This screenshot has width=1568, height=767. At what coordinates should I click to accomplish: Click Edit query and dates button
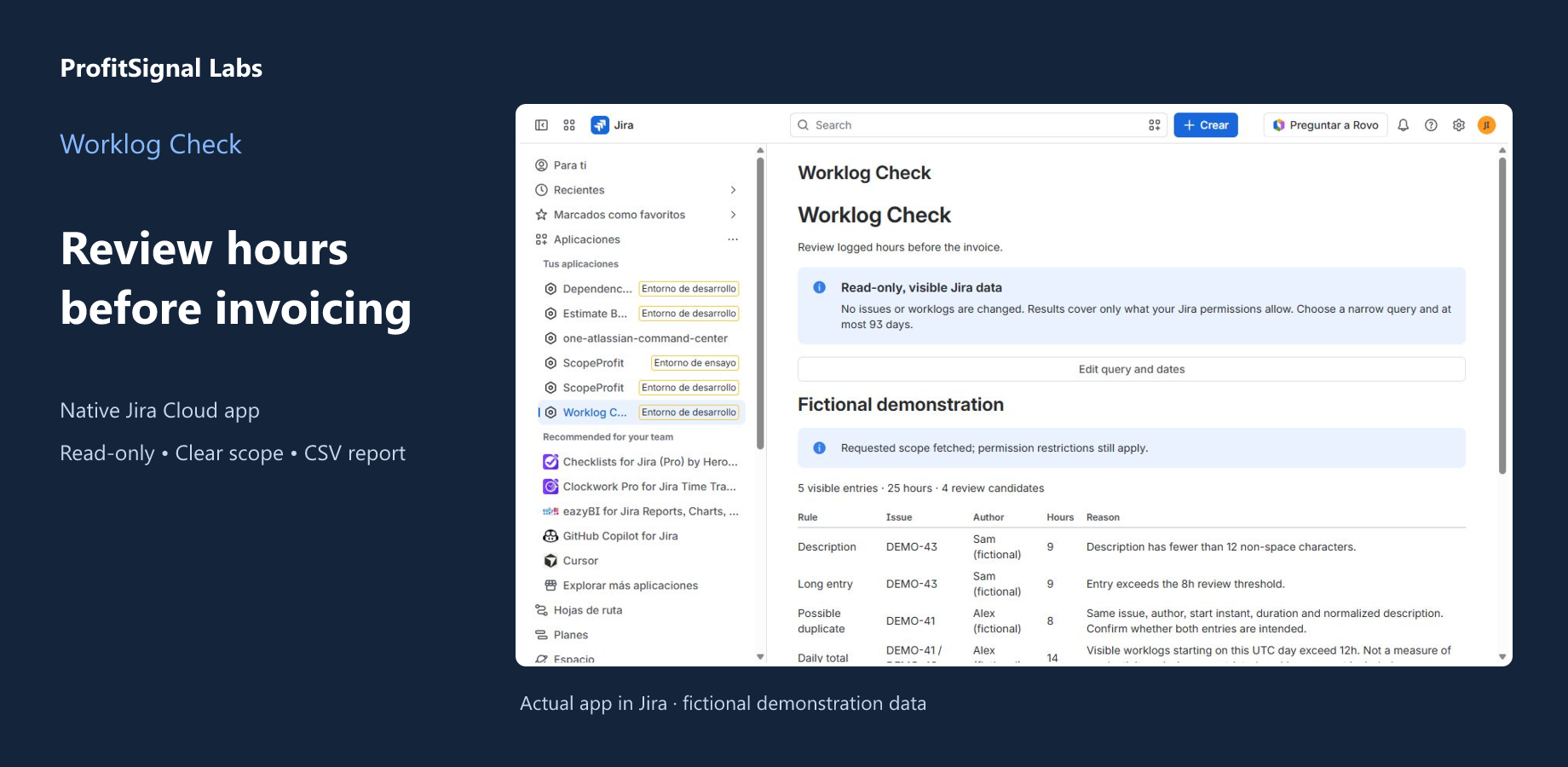pyautogui.click(x=1132, y=369)
